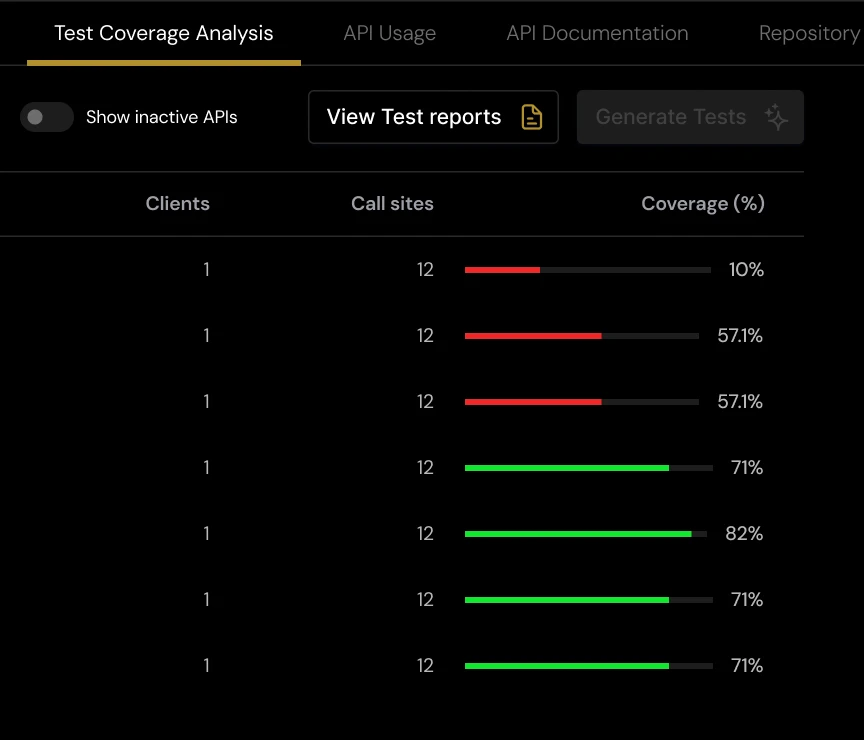The width and height of the screenshot is (864, 740).
Task: Enable the Show inactive APIs toggle
Action: (46, 117)
